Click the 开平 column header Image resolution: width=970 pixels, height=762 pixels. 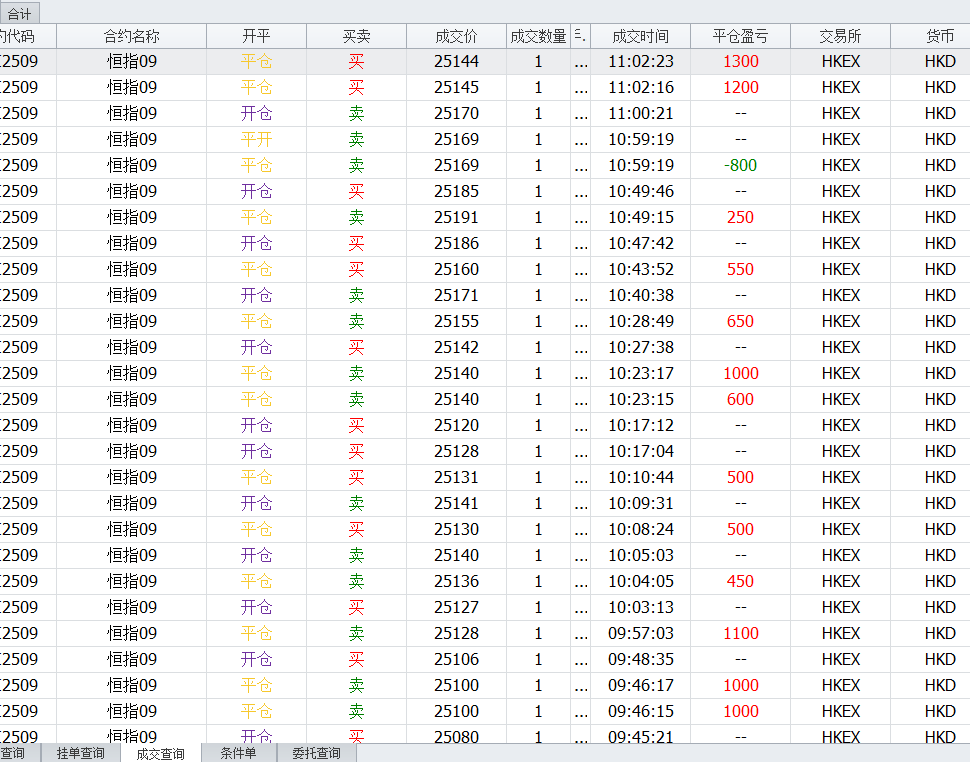click(256, 36)
